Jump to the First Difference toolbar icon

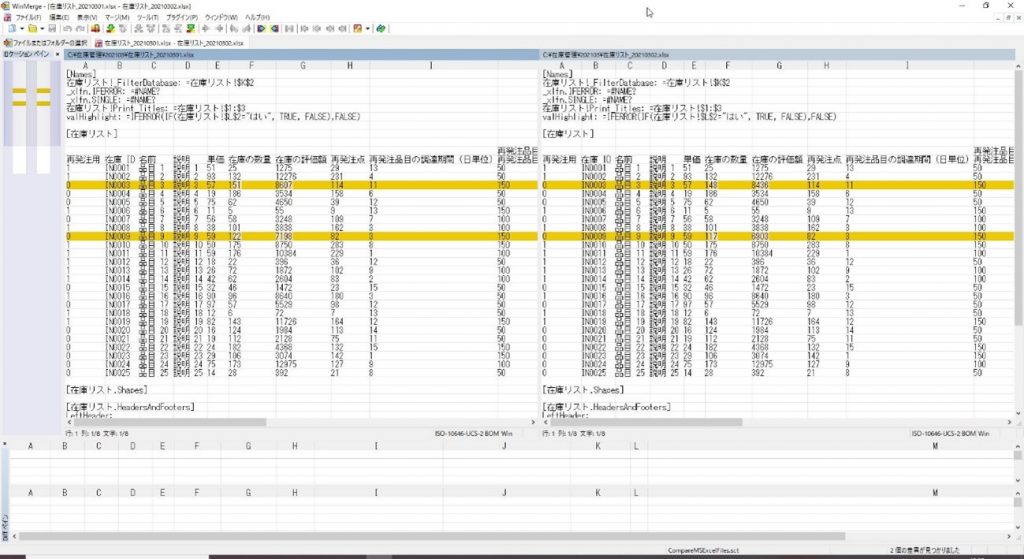(164, 29)
